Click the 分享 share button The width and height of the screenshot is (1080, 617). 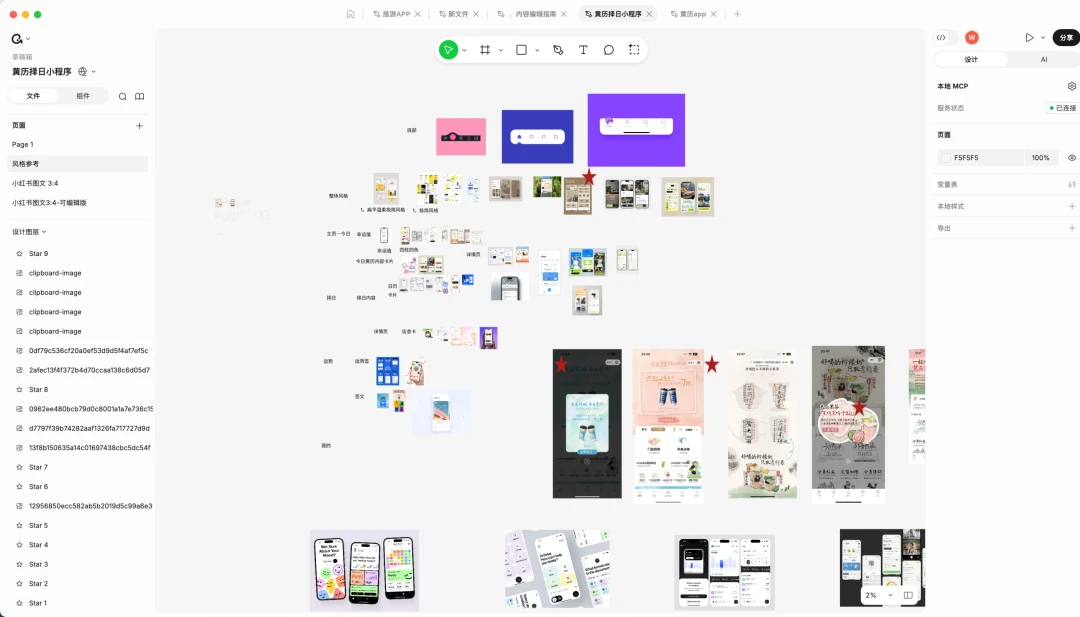click(x=1066, y=37)
